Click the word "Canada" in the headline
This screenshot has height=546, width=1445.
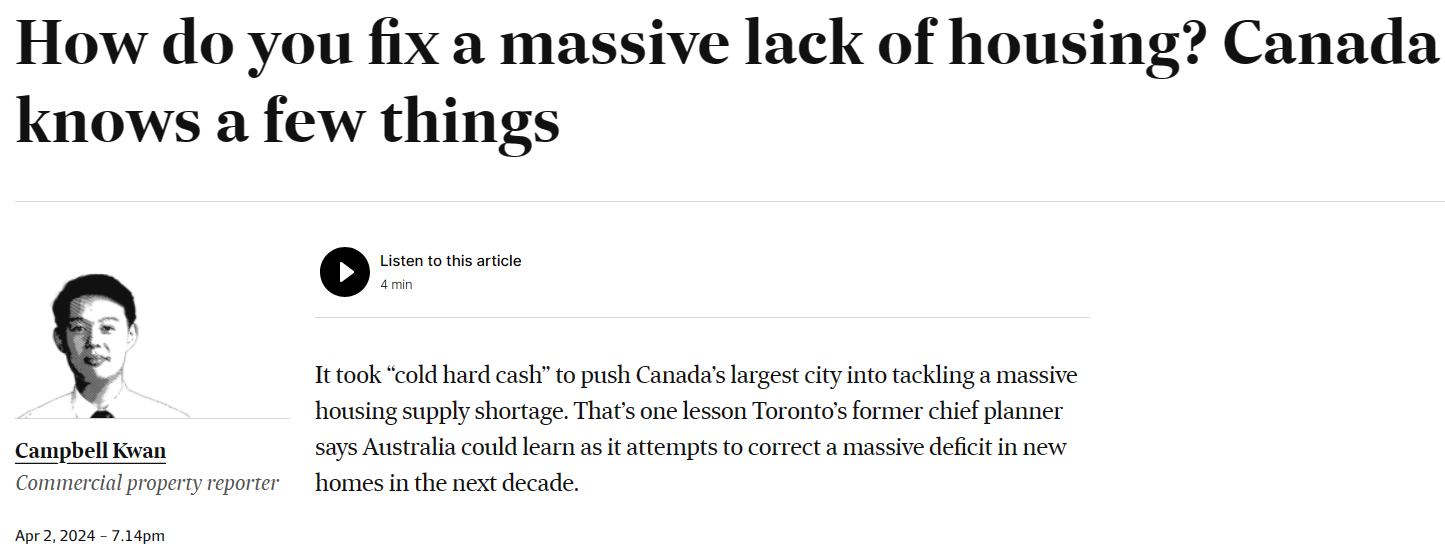pyautogui.click(x=1329, y=47)
